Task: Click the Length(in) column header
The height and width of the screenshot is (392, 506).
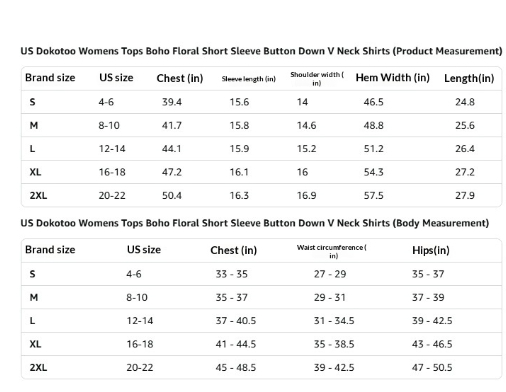Action: (x=469, y=78)
